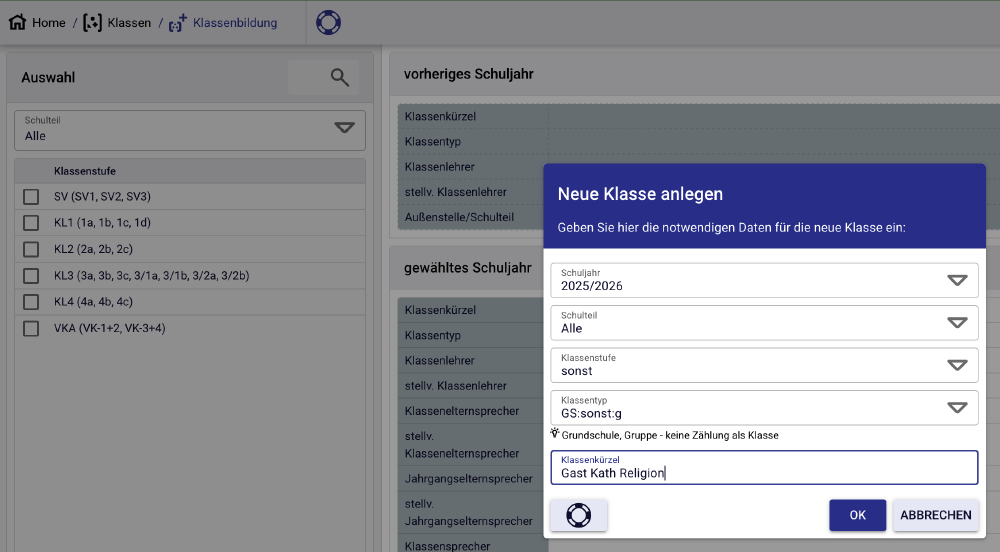Open the help lifebuoy icon in top bar

(328, 22)
